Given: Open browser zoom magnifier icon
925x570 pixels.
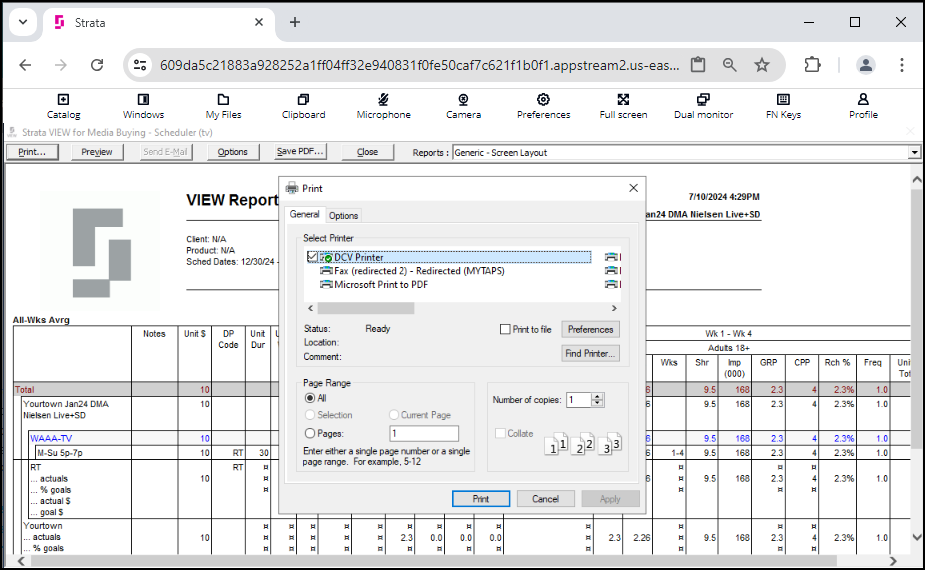Looking at the screenshot, I should [x=730, y=65].
